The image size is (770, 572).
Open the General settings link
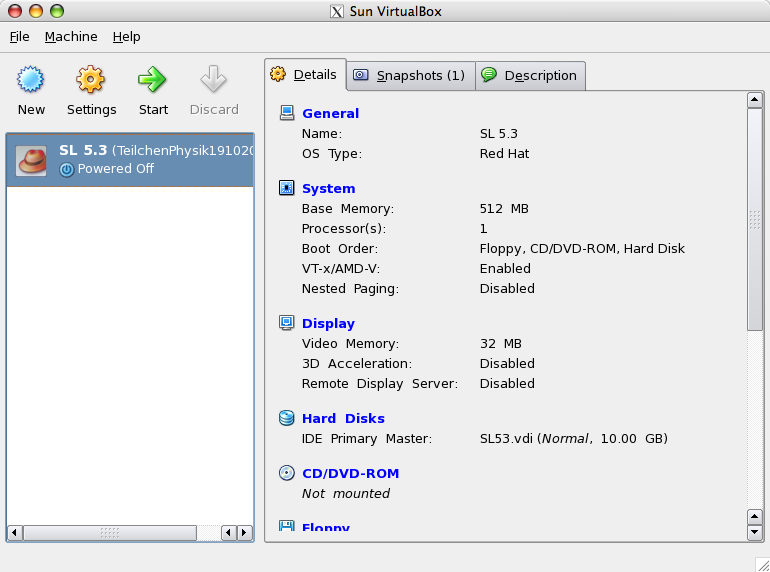[330, 113]
